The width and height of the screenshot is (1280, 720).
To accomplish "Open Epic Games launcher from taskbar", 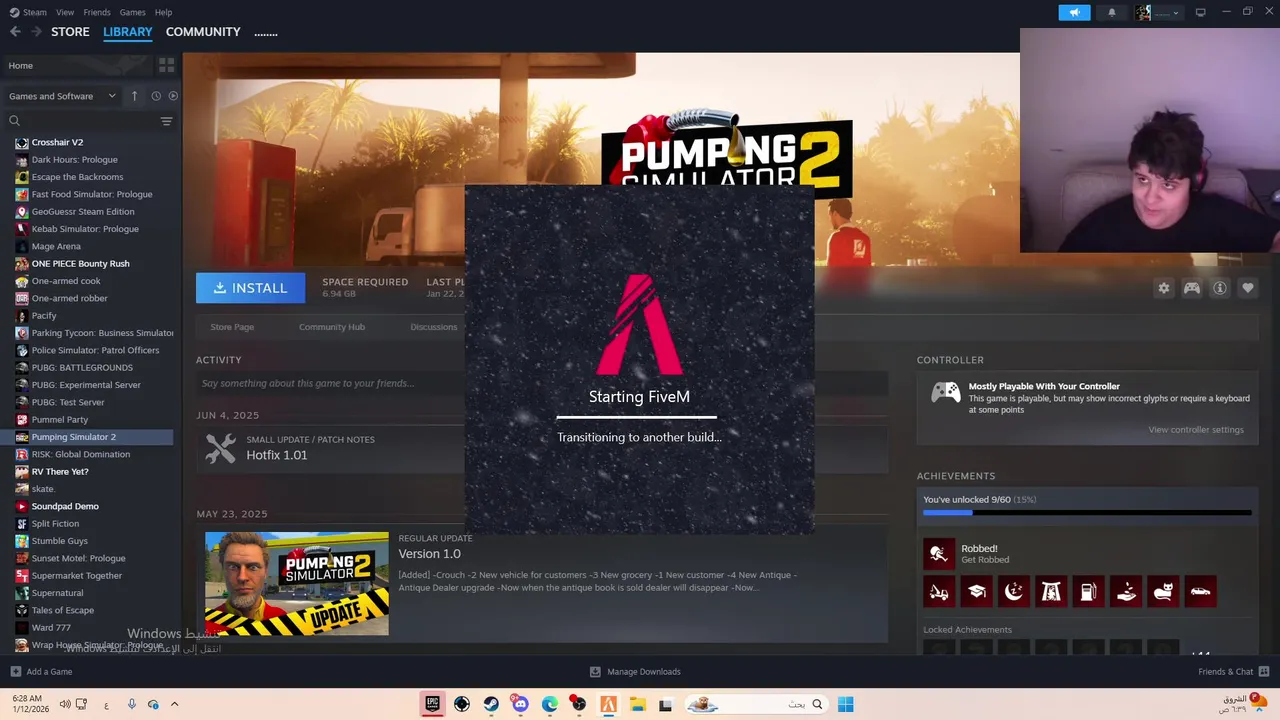I will 433,704.
